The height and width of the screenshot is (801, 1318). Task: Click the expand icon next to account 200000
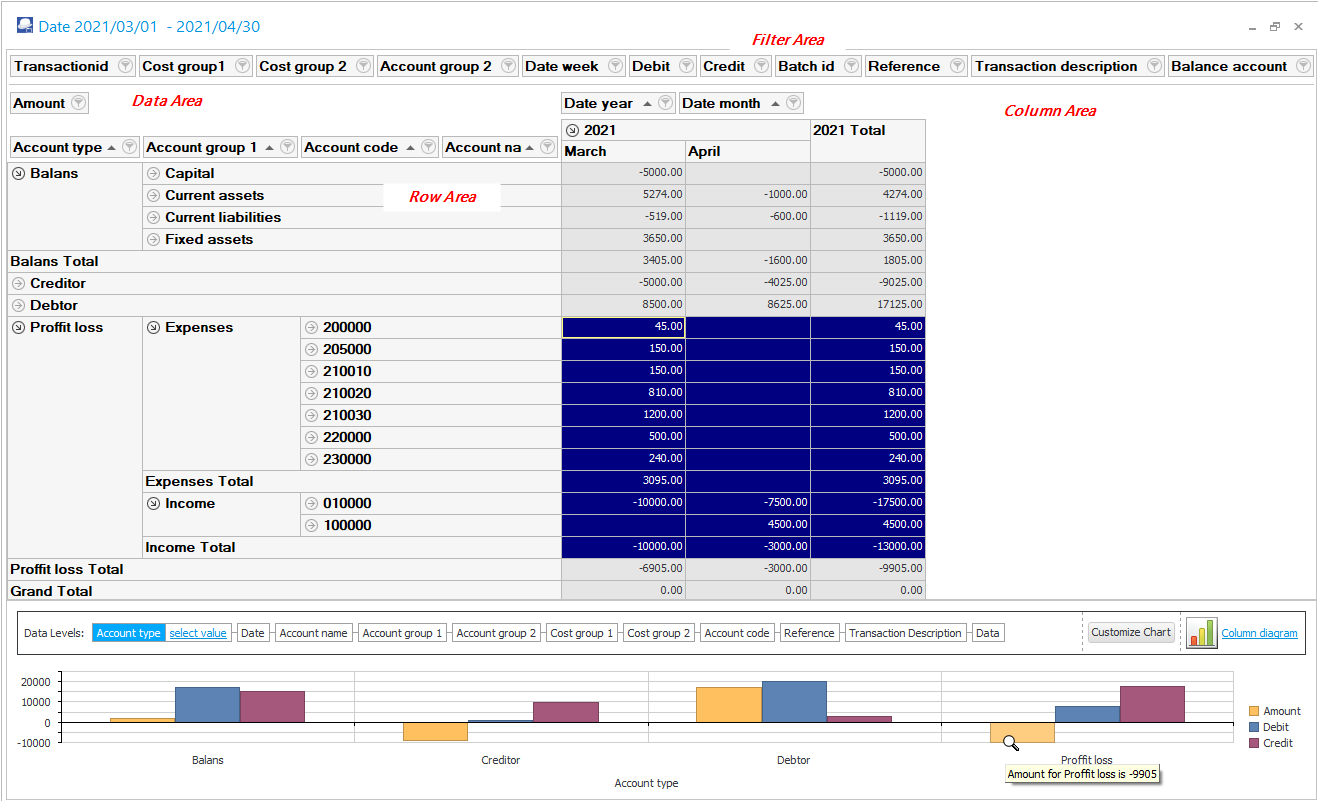coord(311,327)
